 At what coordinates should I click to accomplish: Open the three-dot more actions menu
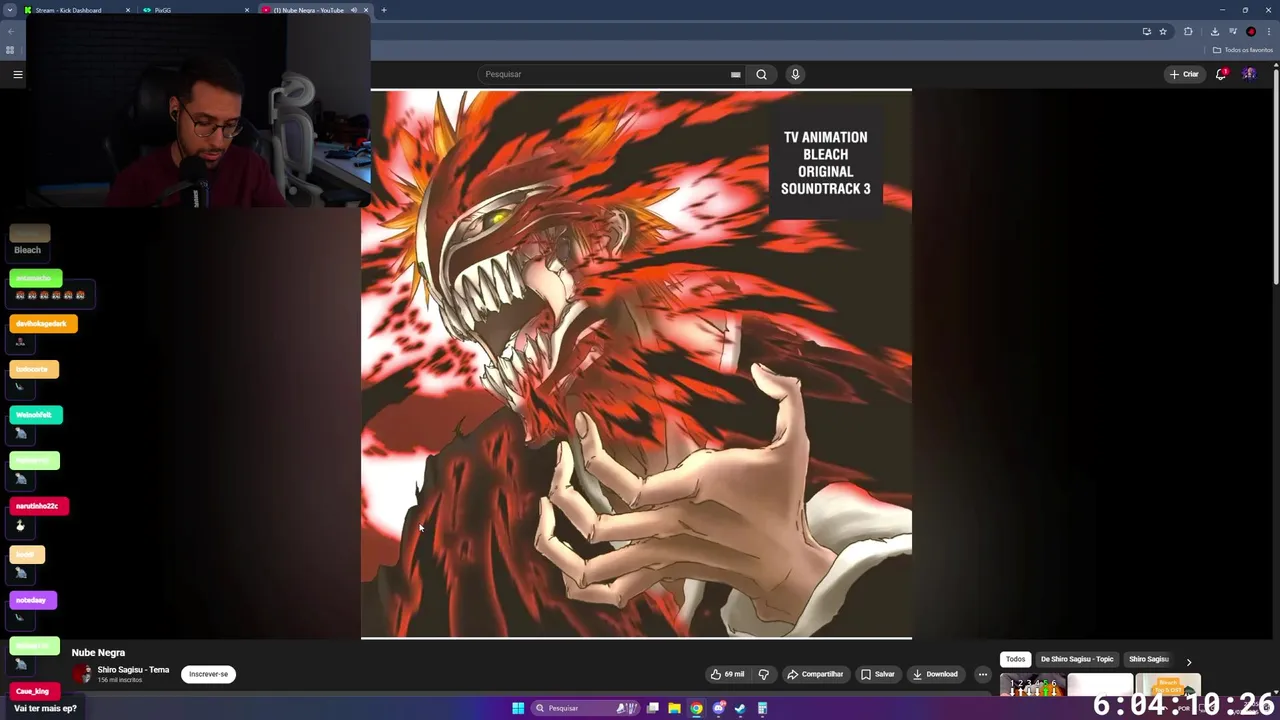point(982,674)
